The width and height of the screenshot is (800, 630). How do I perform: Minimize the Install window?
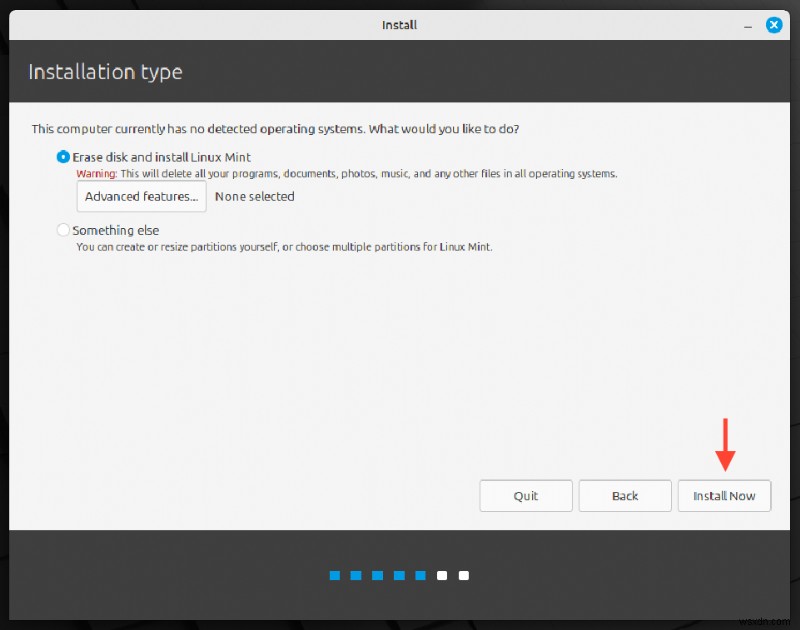click(748, 26)
